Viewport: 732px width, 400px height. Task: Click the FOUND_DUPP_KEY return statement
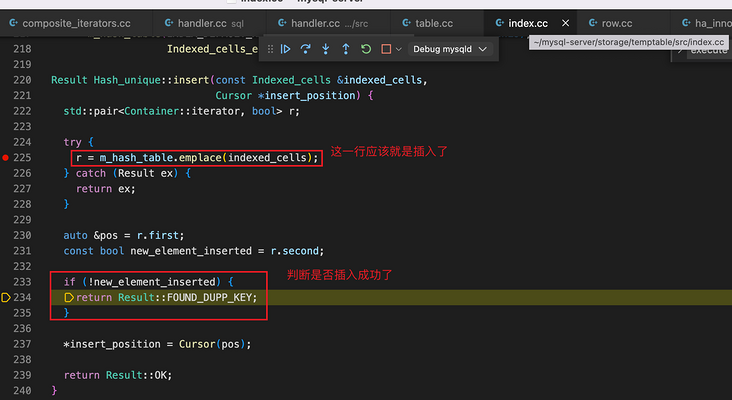point(167,297)
